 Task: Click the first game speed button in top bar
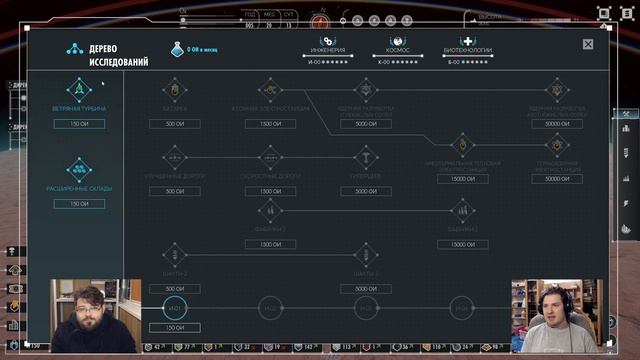click(358, 21)
